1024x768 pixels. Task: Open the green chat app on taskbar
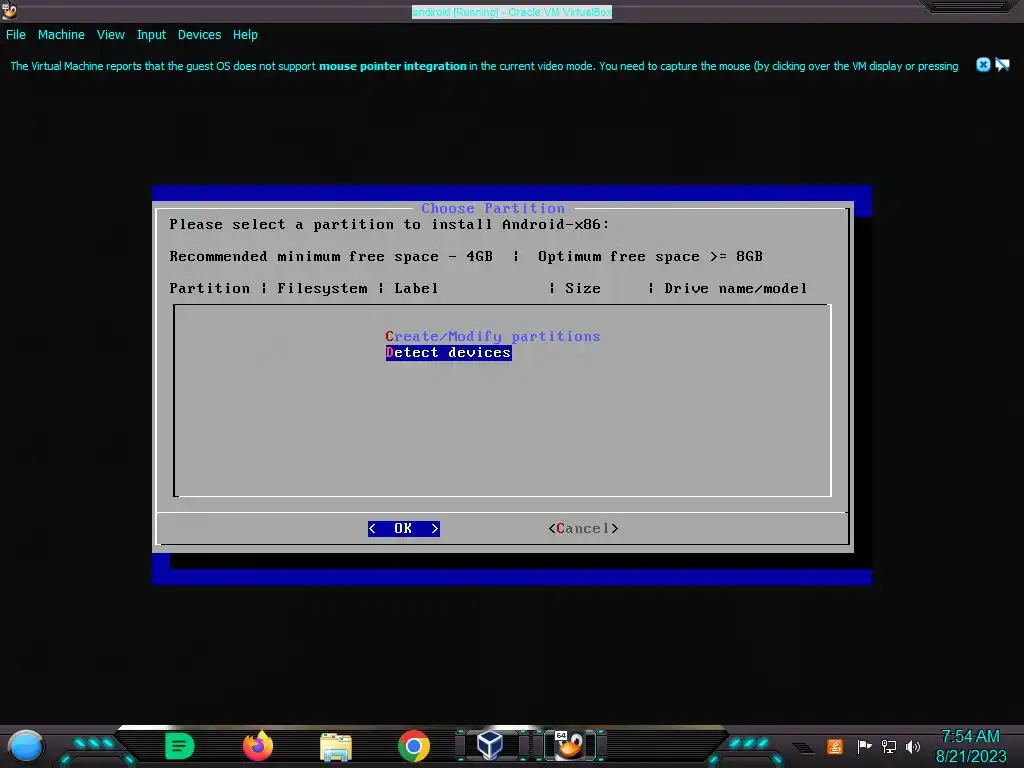tap(180, 746)
